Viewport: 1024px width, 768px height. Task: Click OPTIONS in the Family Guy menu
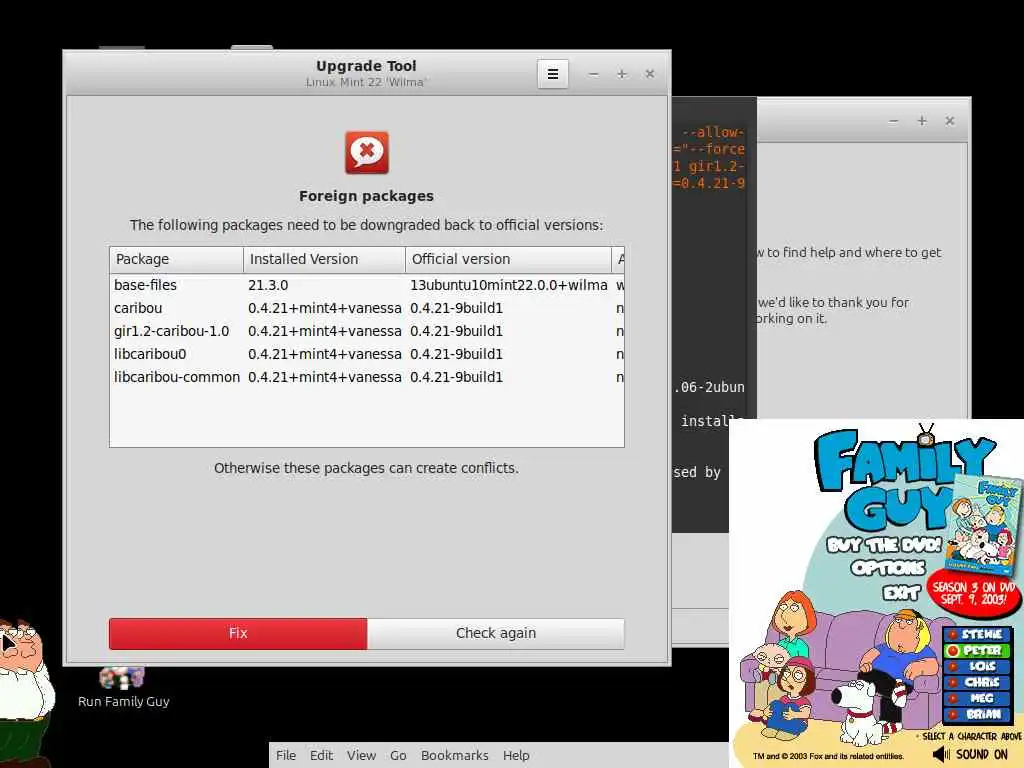888,568
